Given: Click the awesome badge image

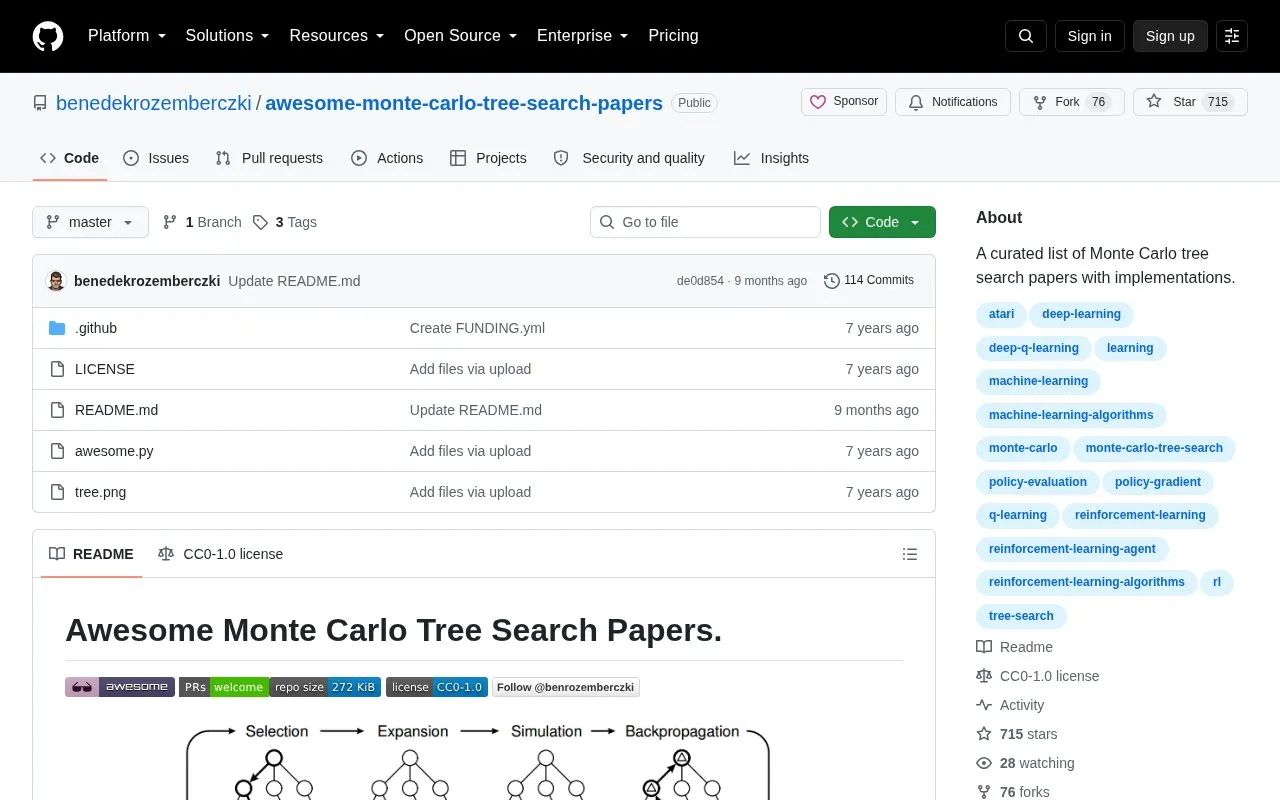Looking at the screenshot, I should [120, 687].
